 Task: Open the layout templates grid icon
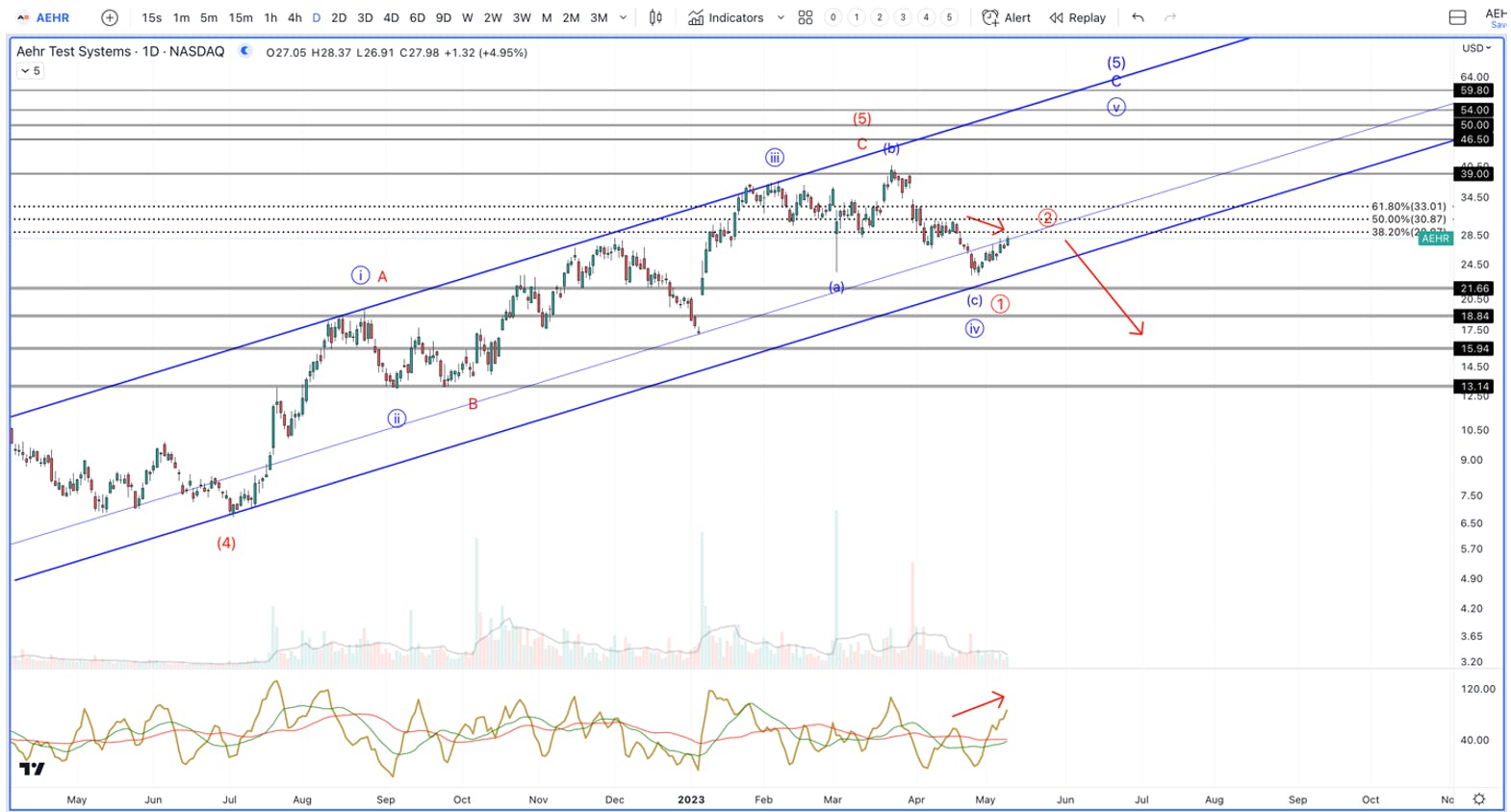806,17
